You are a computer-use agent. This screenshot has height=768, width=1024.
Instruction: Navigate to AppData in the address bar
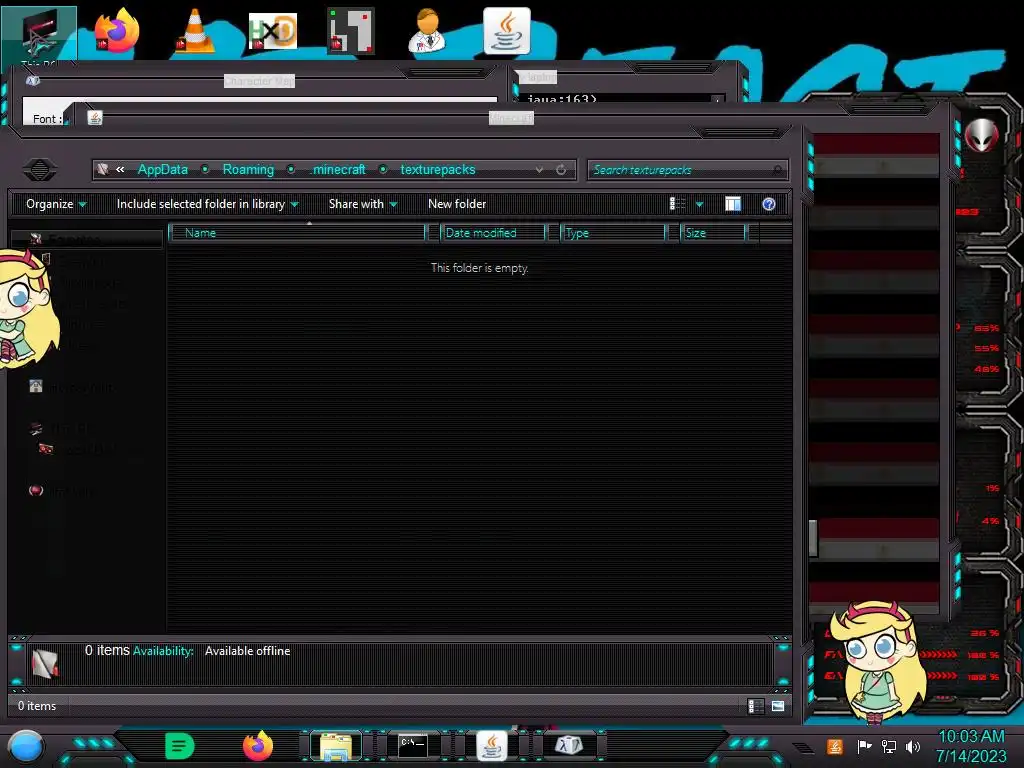(x=163, y=170)
